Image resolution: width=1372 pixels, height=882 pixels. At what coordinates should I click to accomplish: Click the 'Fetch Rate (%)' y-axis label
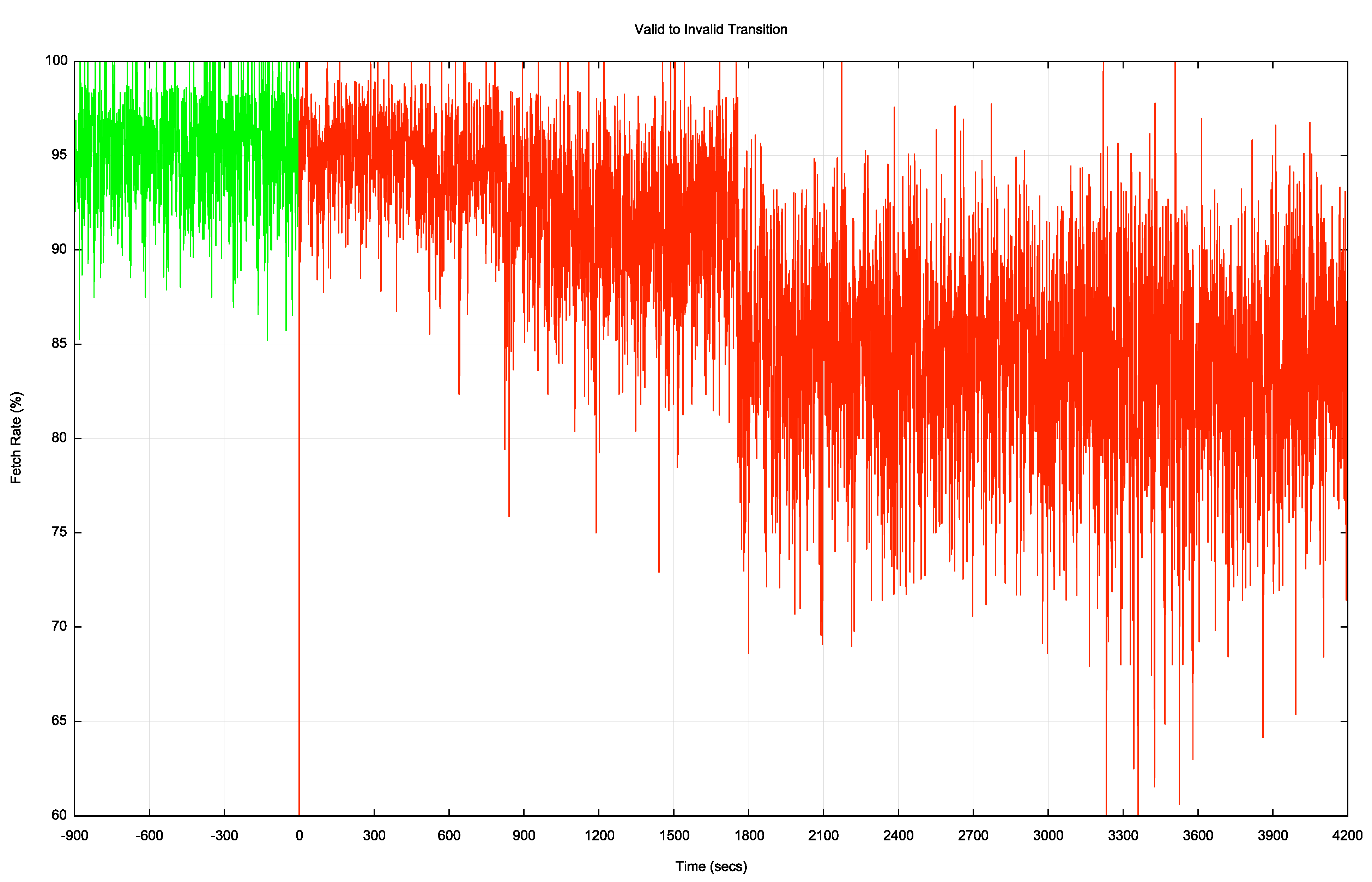(x=16, y=437)
